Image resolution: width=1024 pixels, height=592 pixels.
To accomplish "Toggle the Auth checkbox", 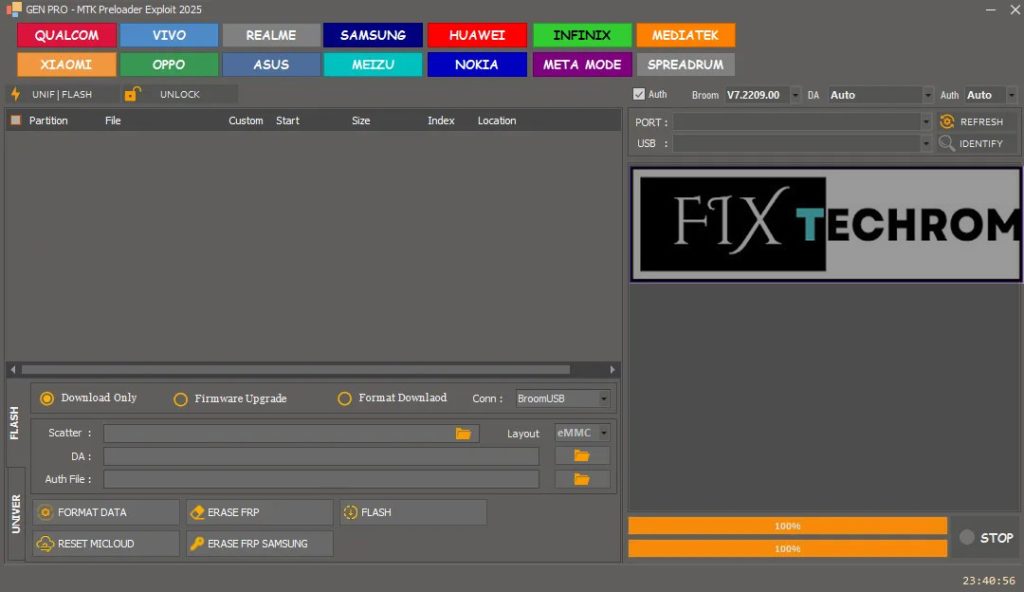I will [639, 94].
